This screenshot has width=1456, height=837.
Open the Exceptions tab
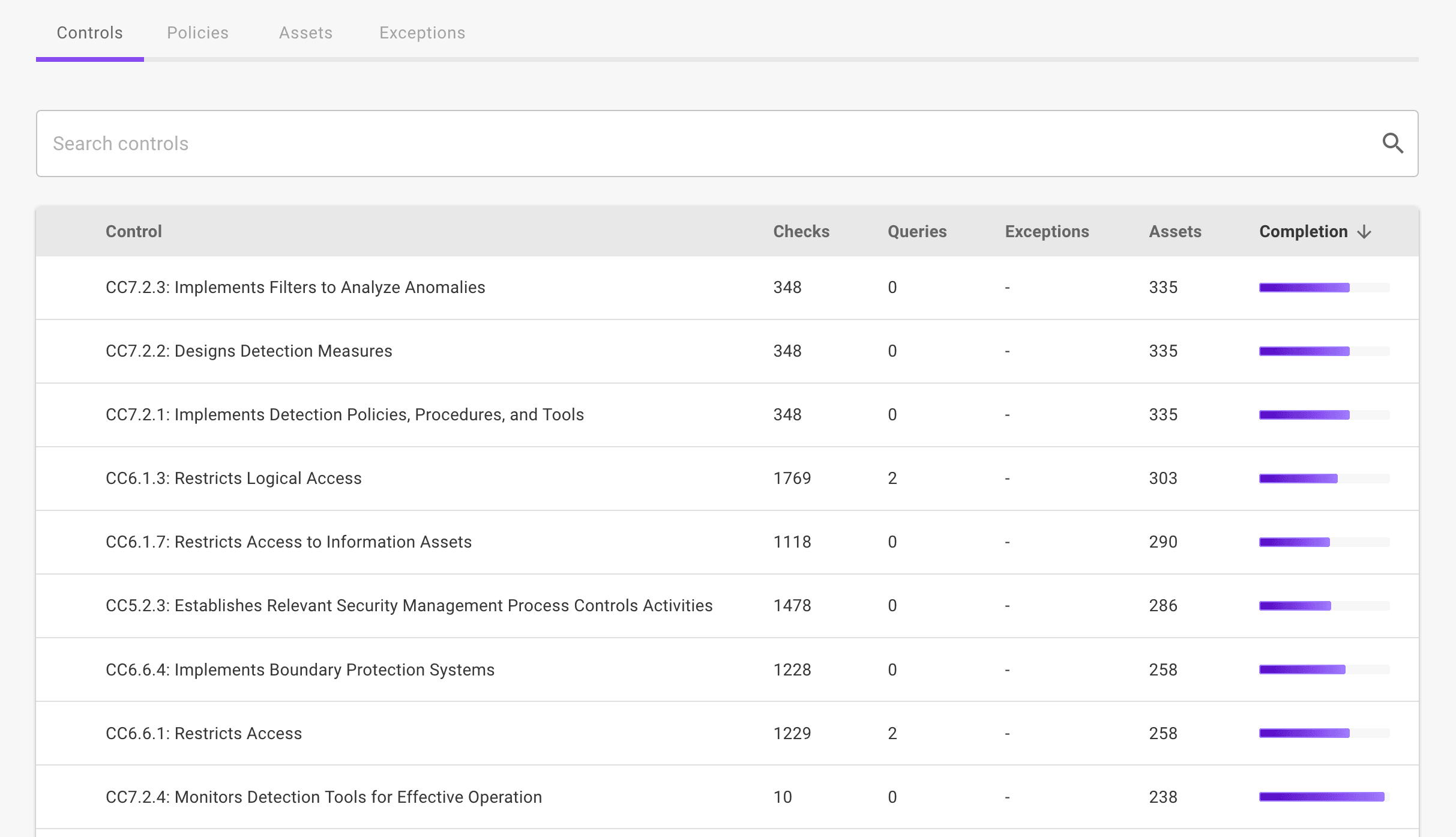tap(422, 32)
